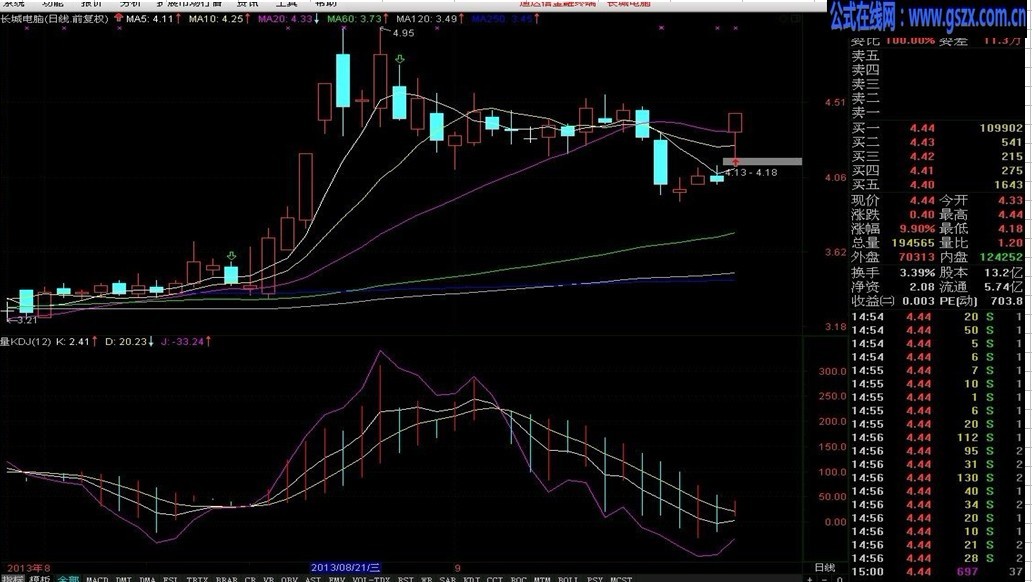Click the red up-arrow icon beside the stock title

coord(118,18)
